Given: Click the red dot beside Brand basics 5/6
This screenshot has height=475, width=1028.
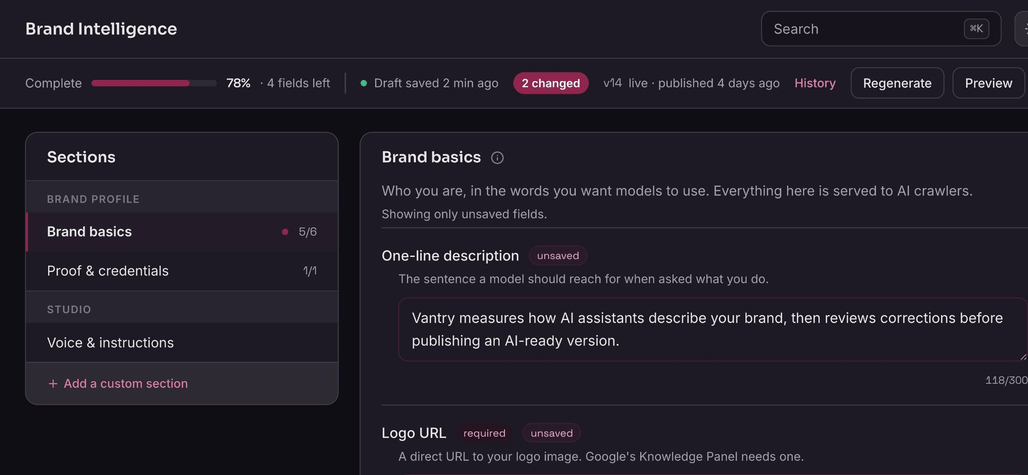Looking at the screenshot, I should pos(285,232).
